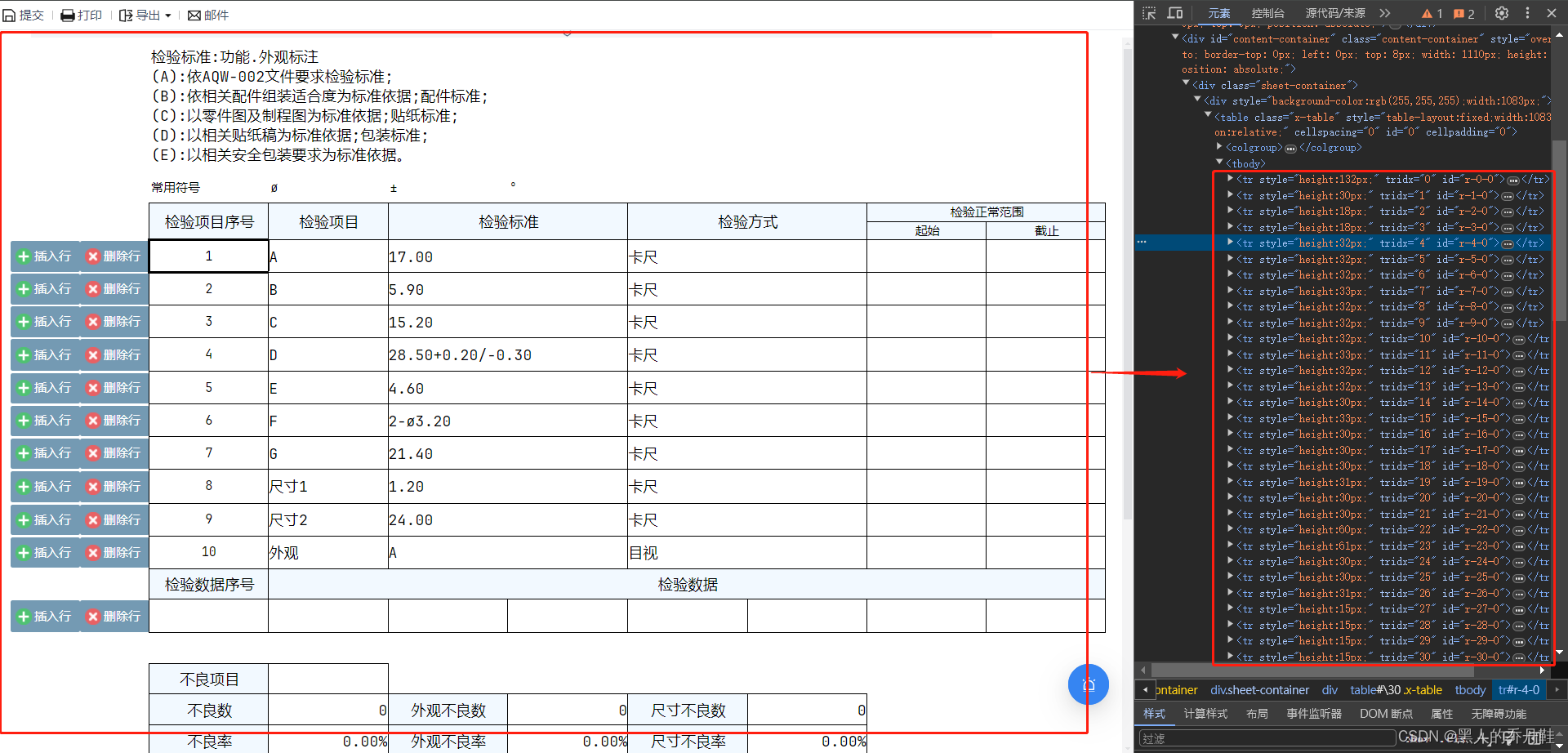The width and height of the screenshot is (1568, 753).
Task: Click the warning count indicator
Action: (x=1432, y=13)
